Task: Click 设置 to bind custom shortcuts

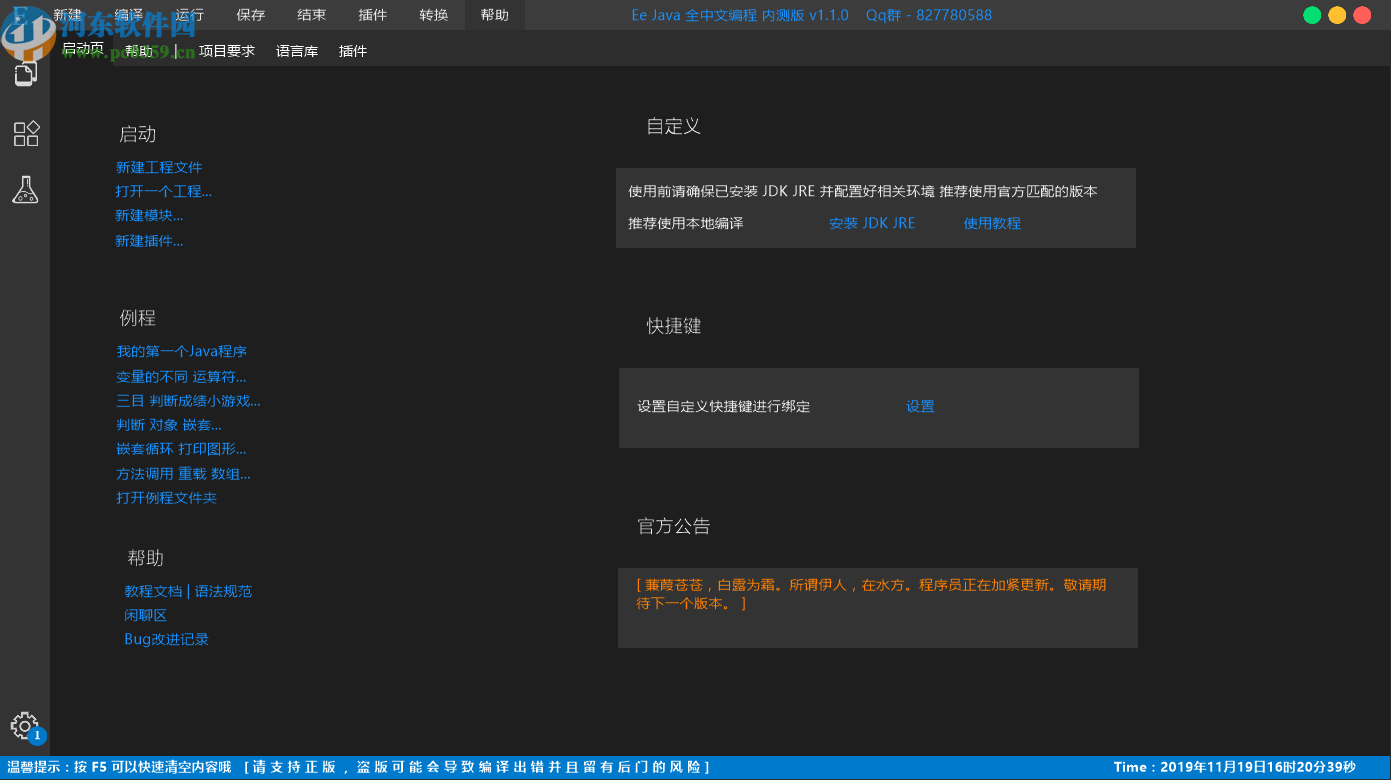Action: pyautogui.click(x=919, y=406)
